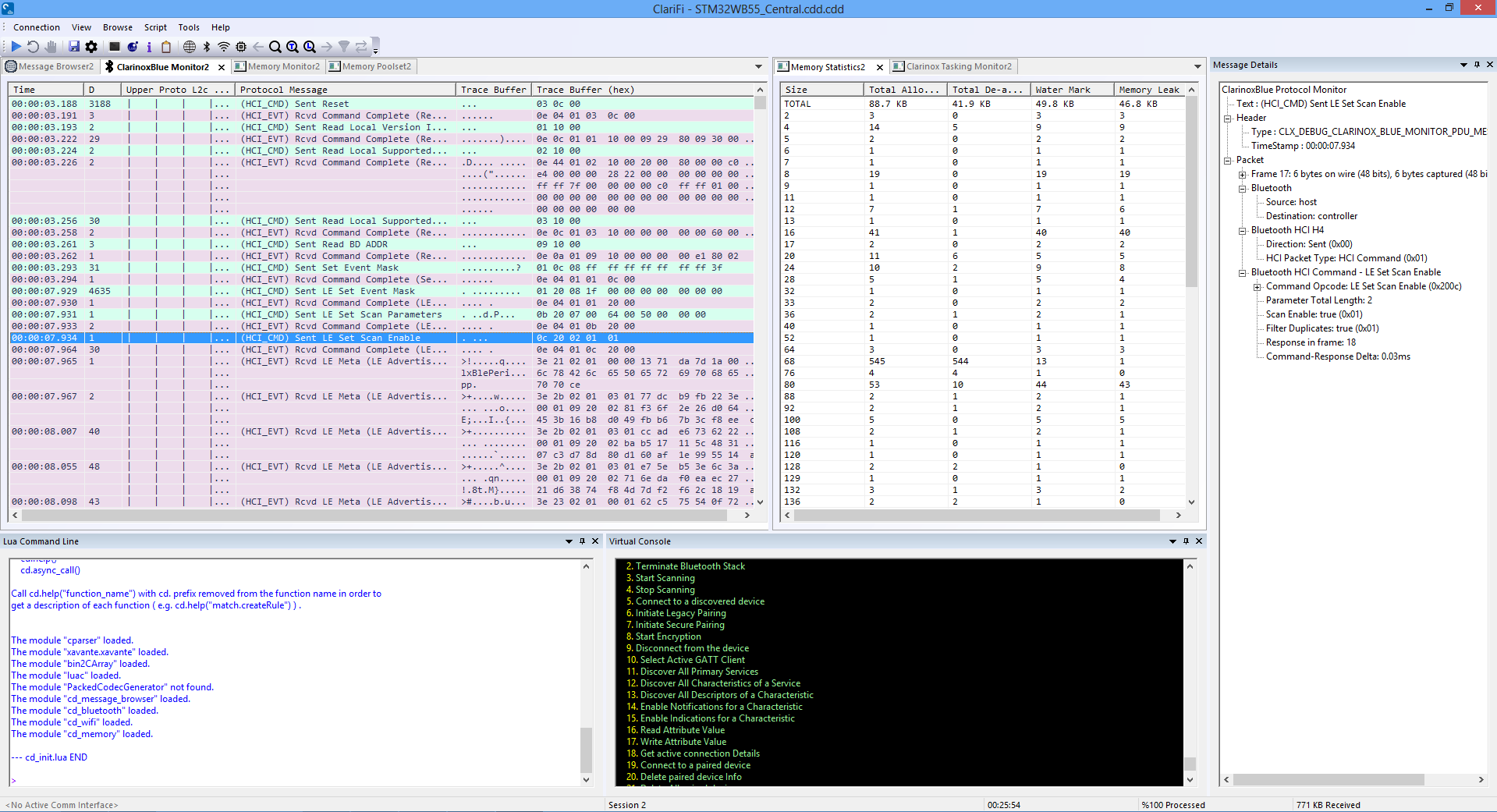
Task: Select the search magnifier toolbar icon
Action: pyautogui.click(x=274, y=47)
